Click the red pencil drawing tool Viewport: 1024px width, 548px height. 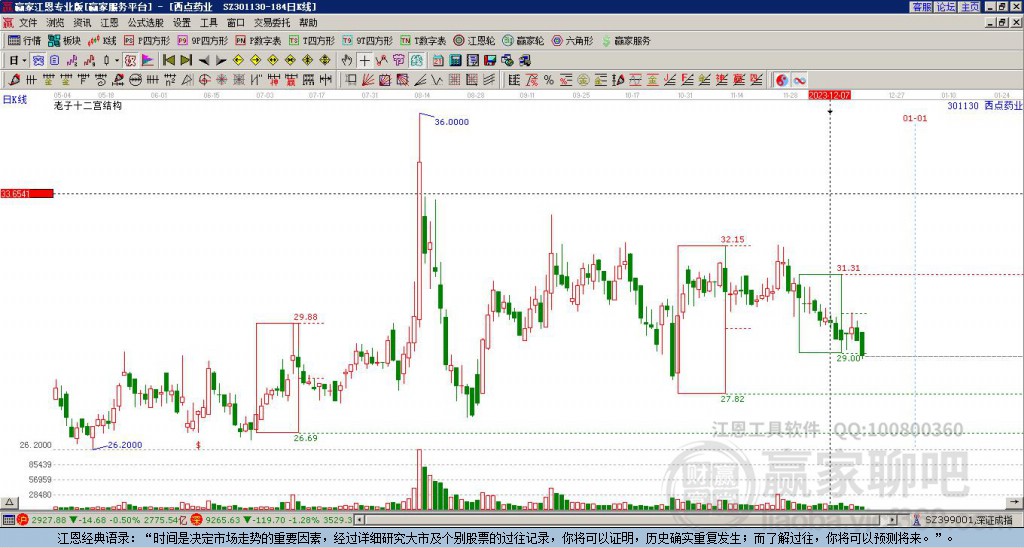(14, 80)
